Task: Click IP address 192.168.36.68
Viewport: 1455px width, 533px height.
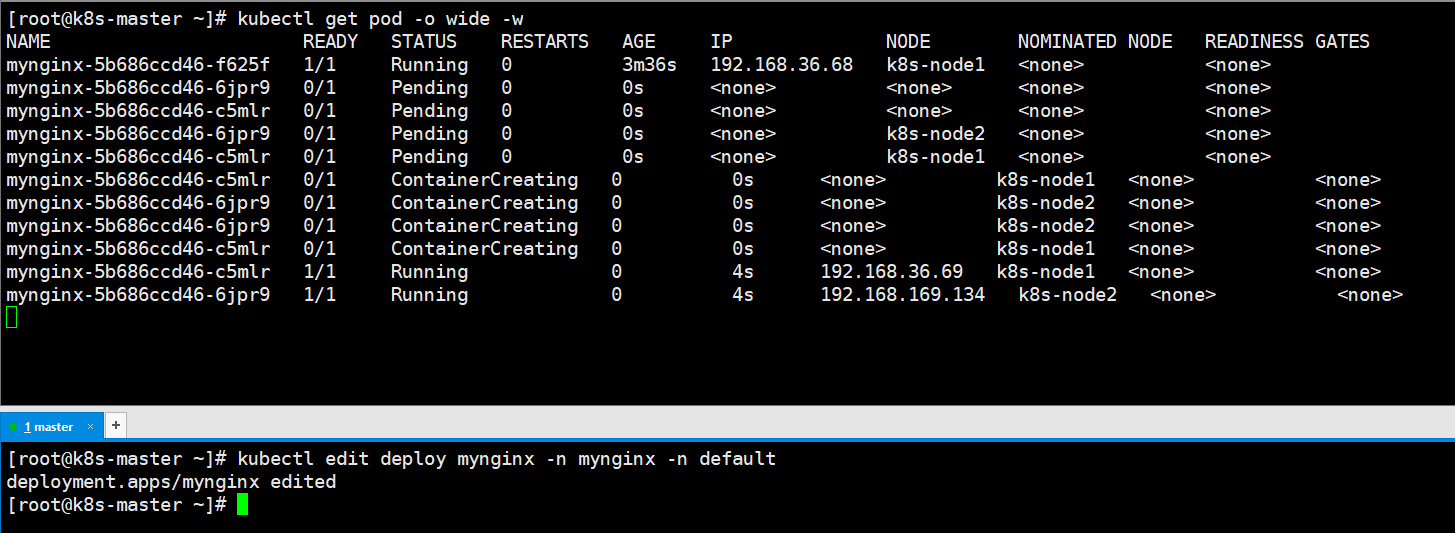Action: pyautogui.click(x=782, y=64)
